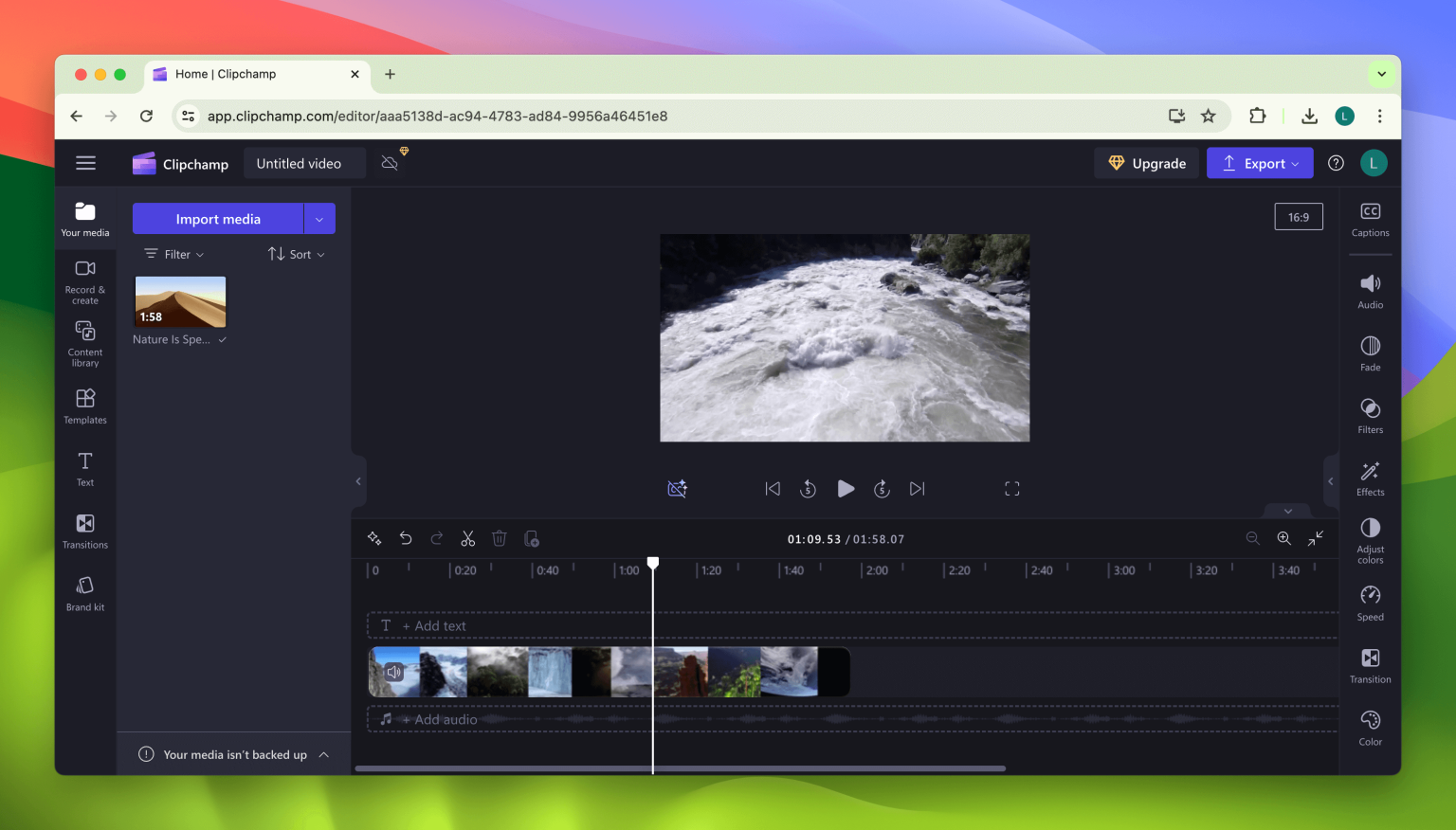Open the Filter dropdown

click(173, 253)
